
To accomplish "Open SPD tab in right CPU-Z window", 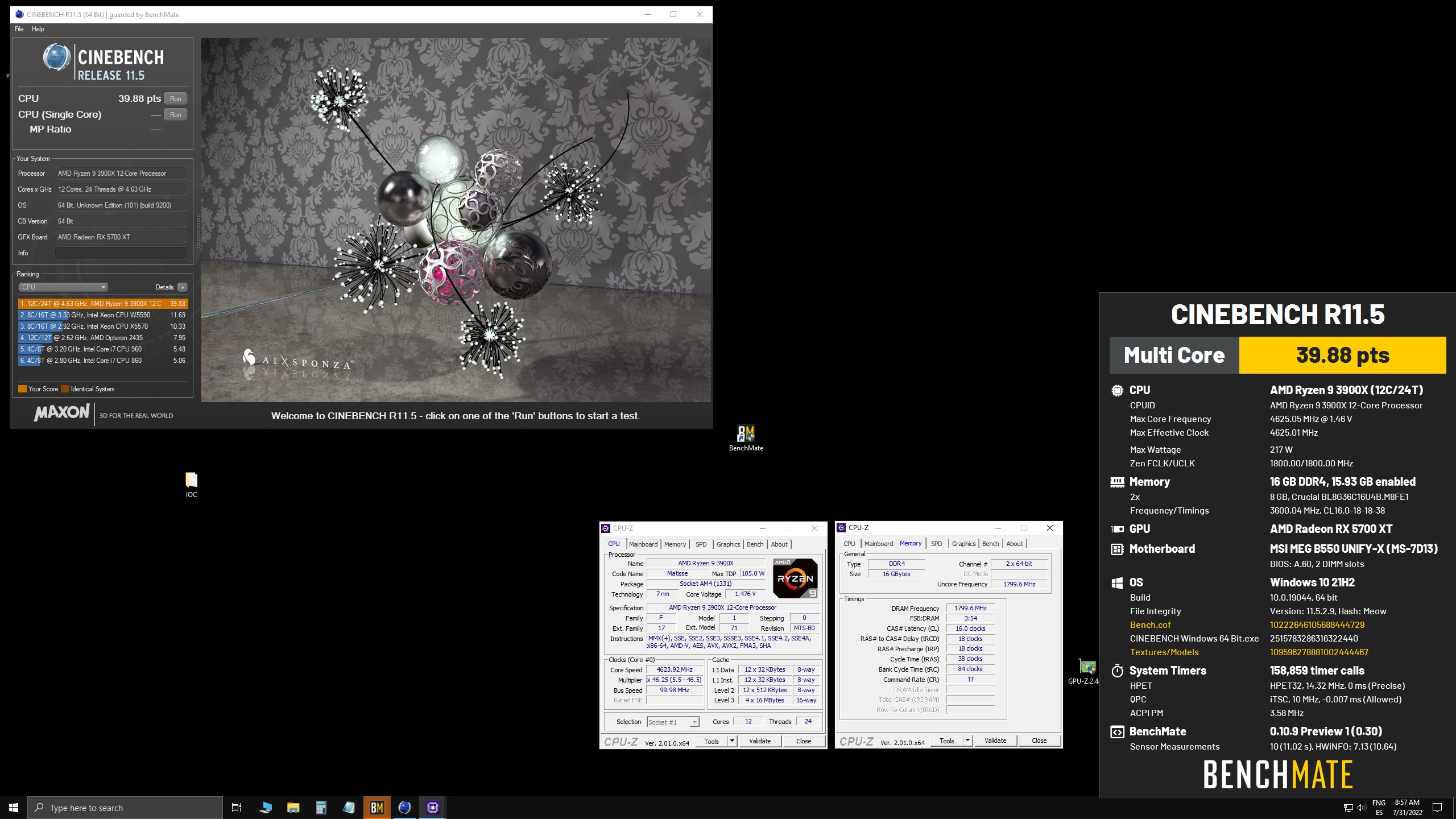I will pos(937,544).
